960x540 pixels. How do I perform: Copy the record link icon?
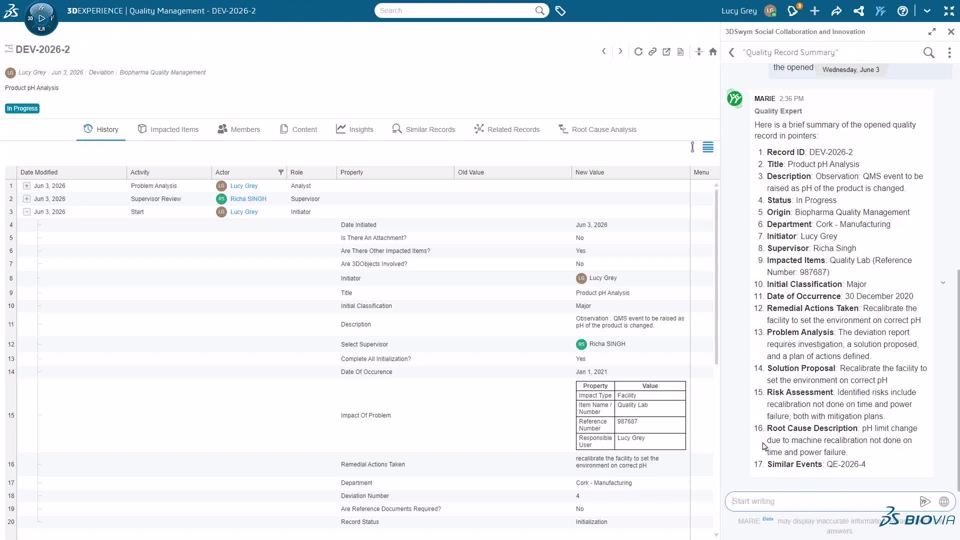[652, 51]
